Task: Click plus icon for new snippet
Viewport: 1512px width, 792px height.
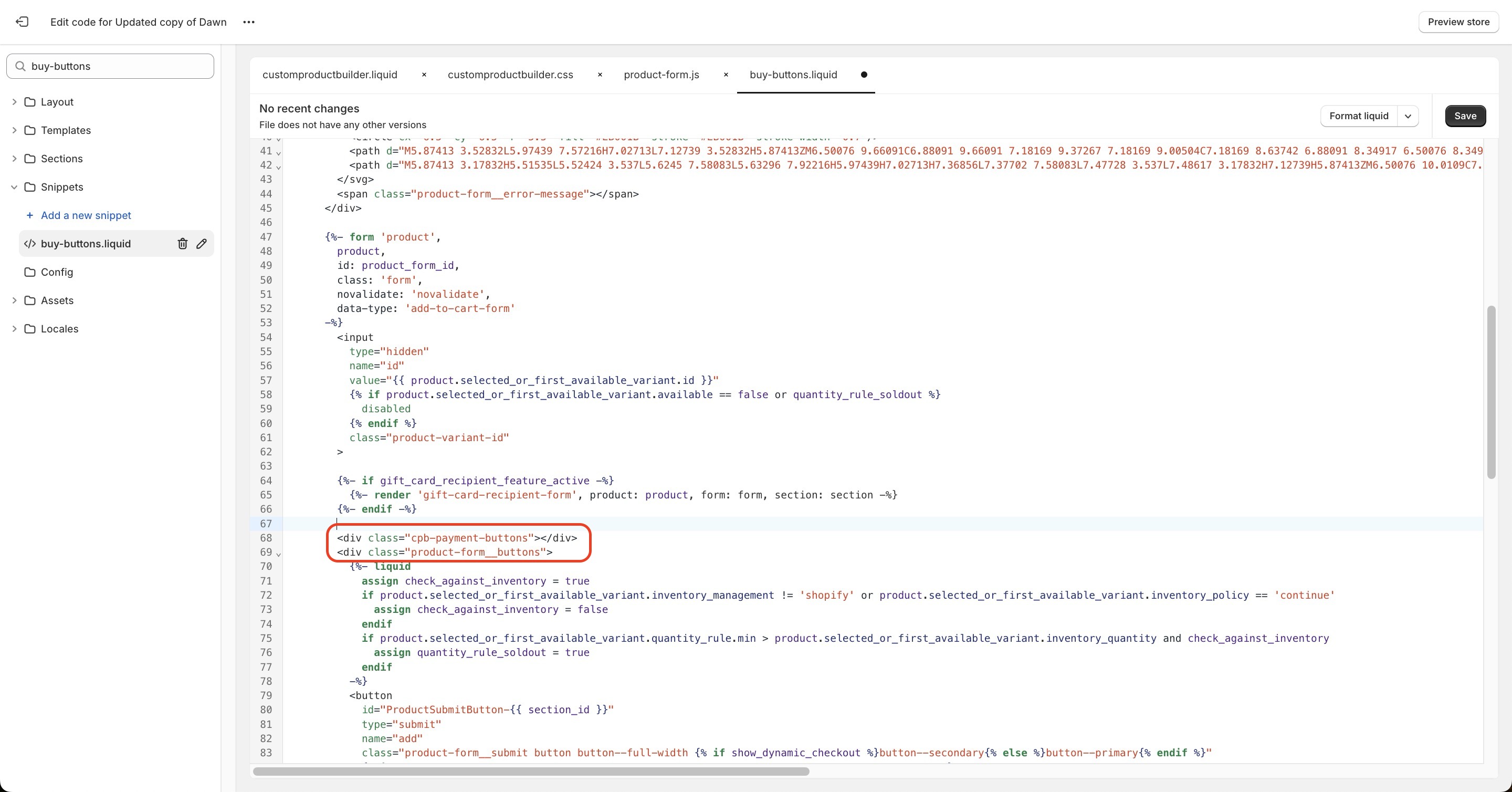Action: (30, 215)
